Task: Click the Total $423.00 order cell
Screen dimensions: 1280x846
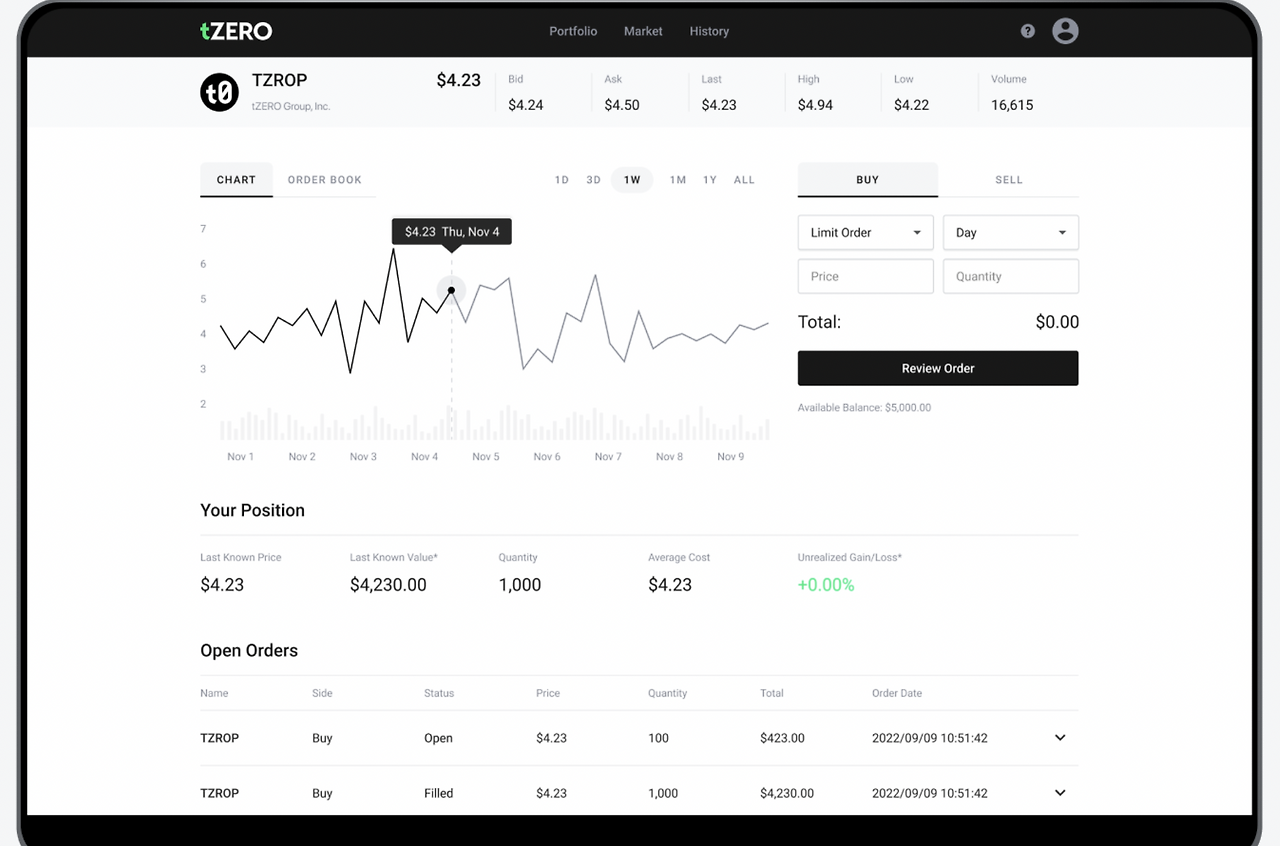Action: (782, 738)
